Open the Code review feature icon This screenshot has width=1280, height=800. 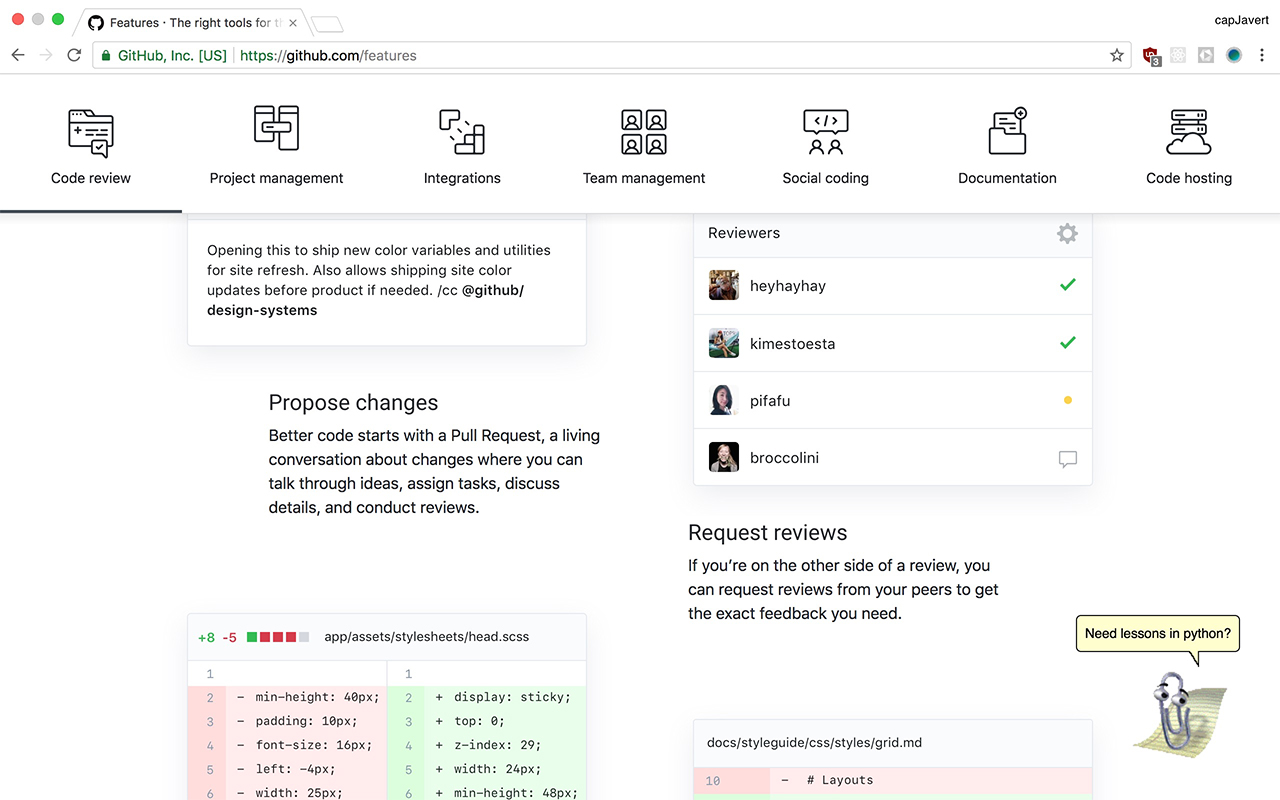91,134
